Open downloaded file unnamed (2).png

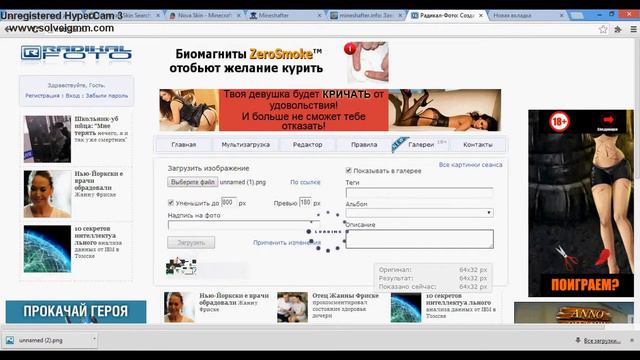tap(41, 340)
